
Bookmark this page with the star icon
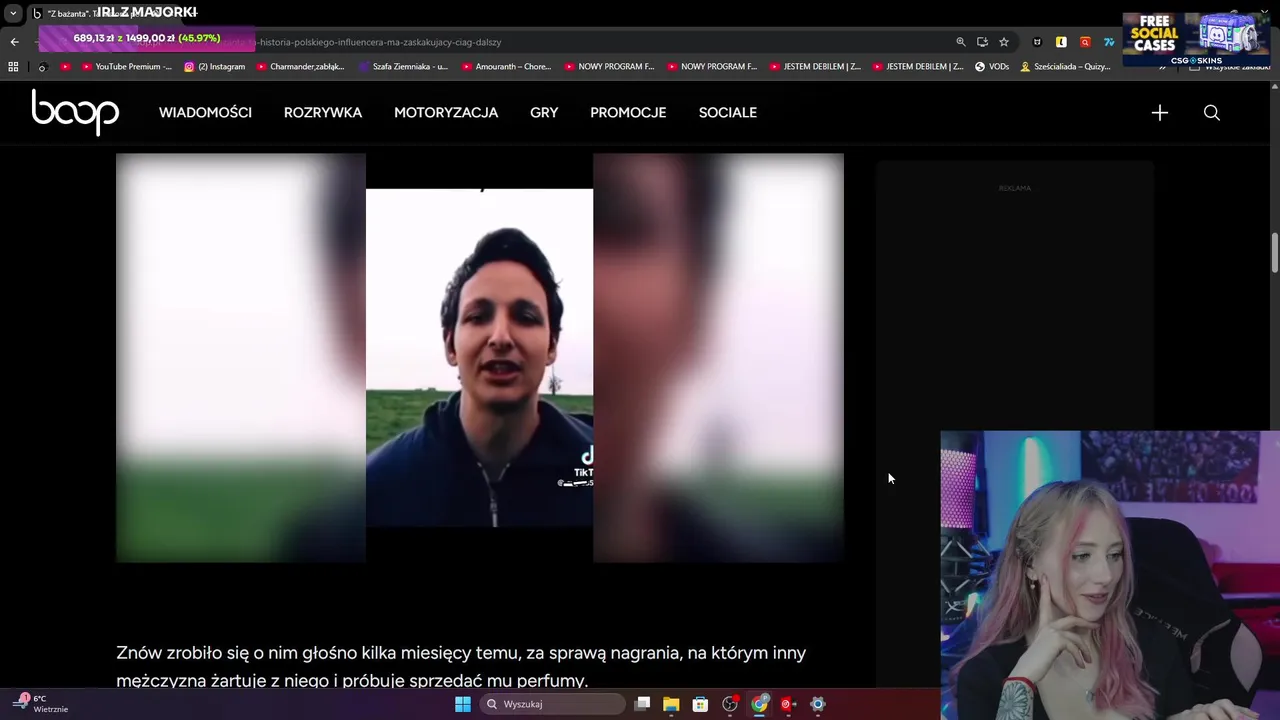tap(1004, 42)
